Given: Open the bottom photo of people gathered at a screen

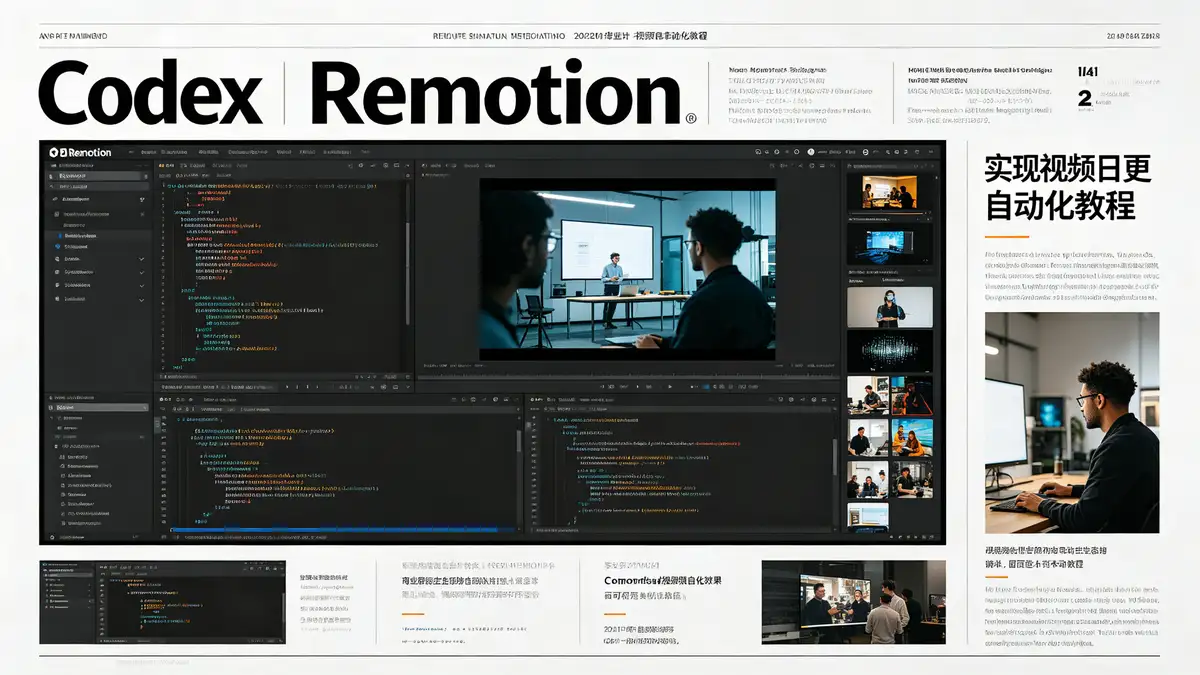Looking at the screenshot, I should 853,602.
